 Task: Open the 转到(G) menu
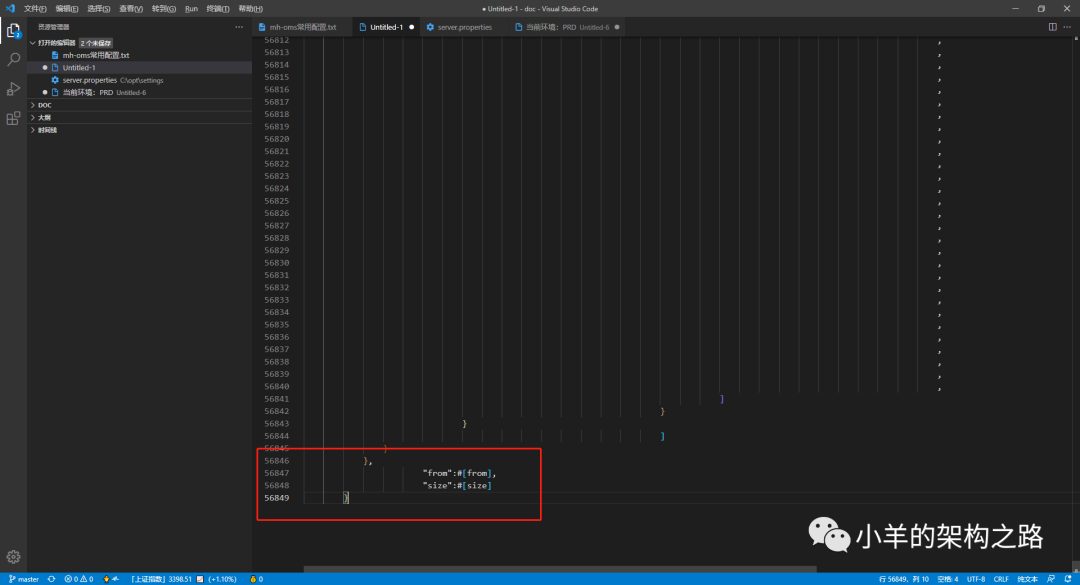click(x=163, y=9)
